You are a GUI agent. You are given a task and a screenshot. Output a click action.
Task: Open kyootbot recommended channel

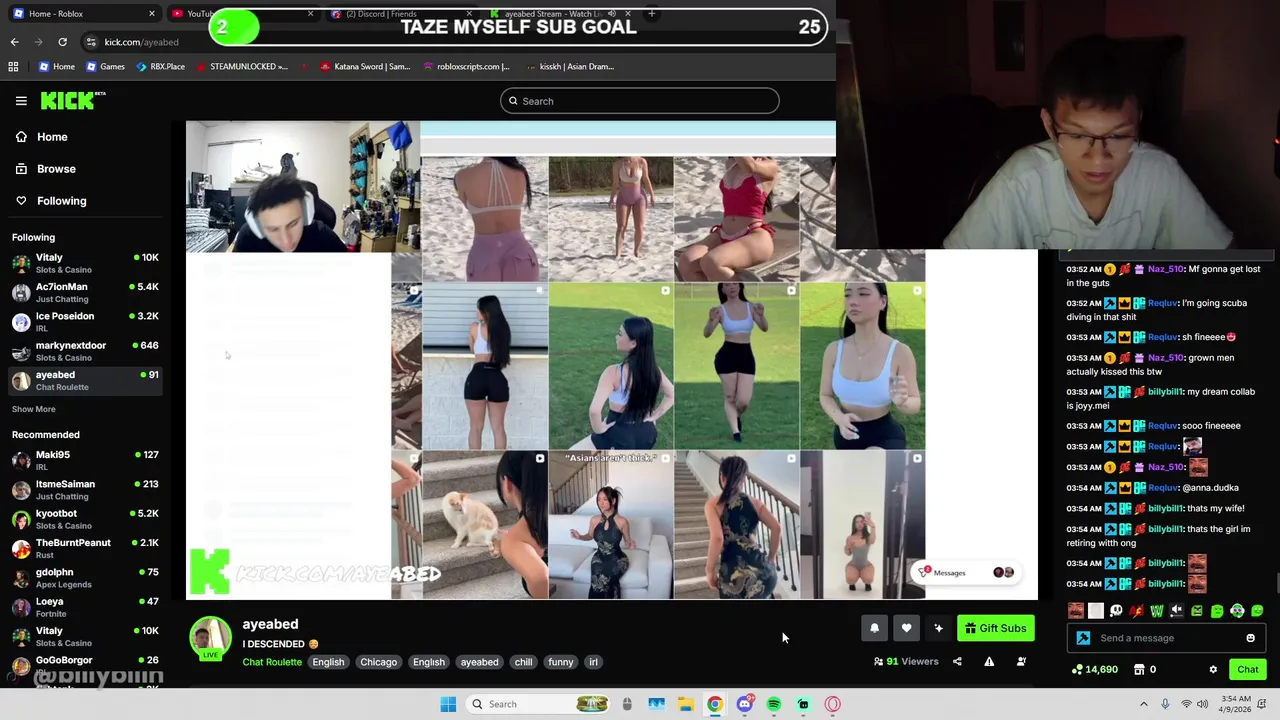(x=85, y=519)
